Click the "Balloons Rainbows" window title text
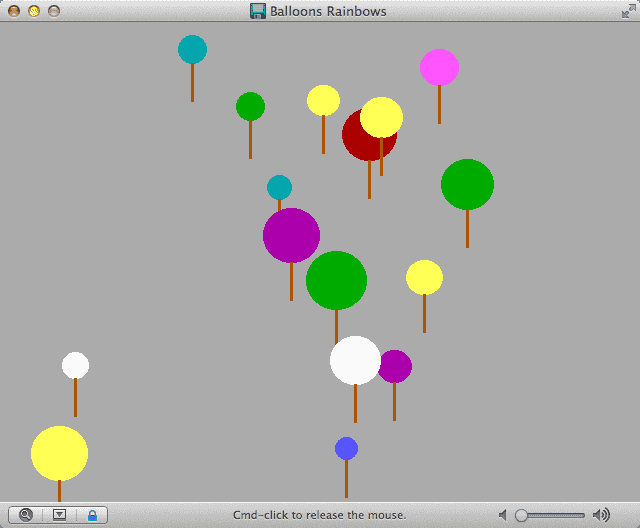The width and height of the screenshot is (640, 528). tap(328, 11)
